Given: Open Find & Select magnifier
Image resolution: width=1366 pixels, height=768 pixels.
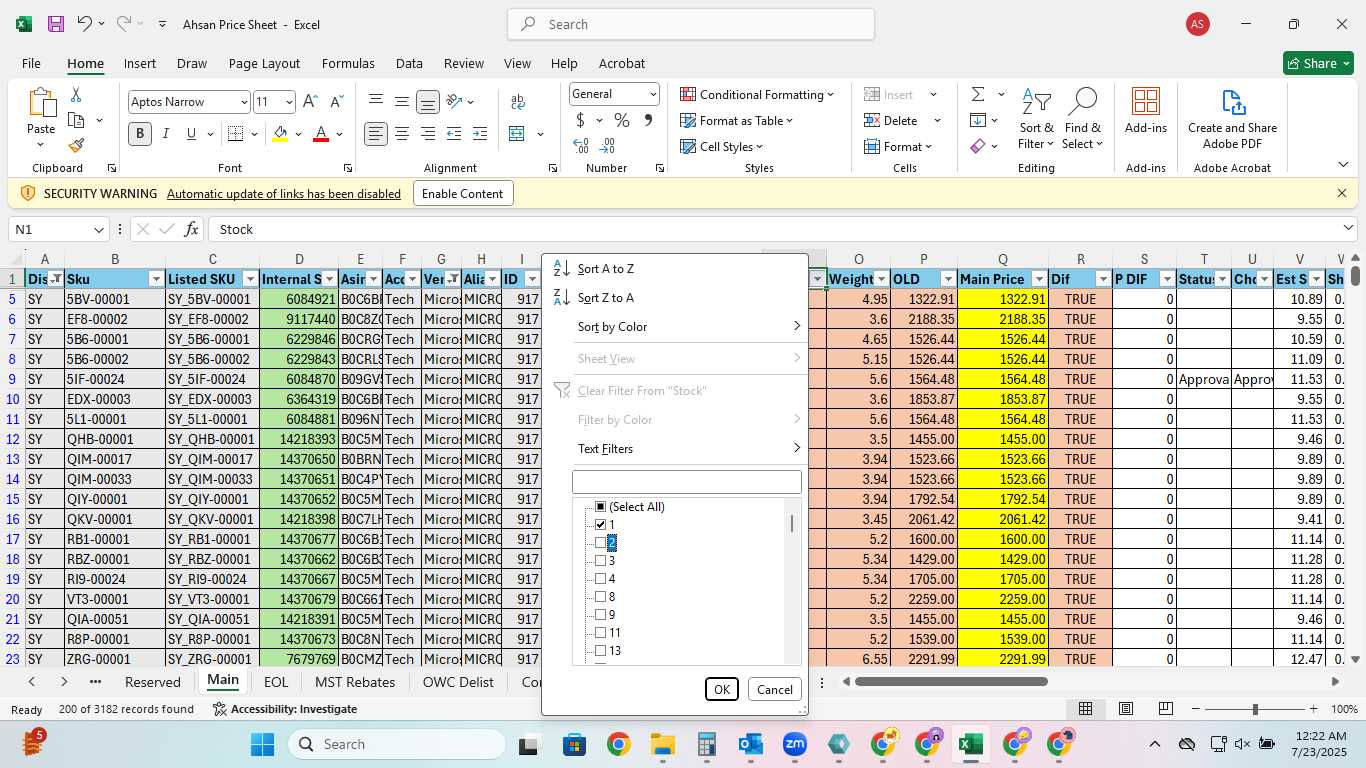Looking at the screenshot, I should tap(1083, 119).
